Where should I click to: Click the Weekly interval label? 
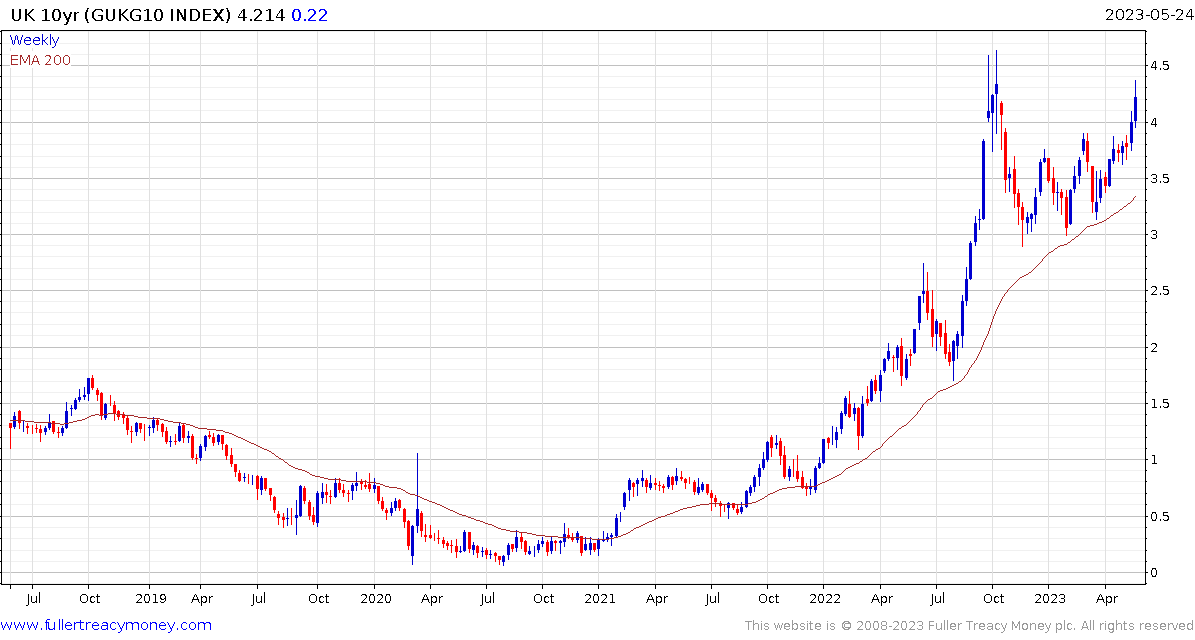(x=34, y=40)
